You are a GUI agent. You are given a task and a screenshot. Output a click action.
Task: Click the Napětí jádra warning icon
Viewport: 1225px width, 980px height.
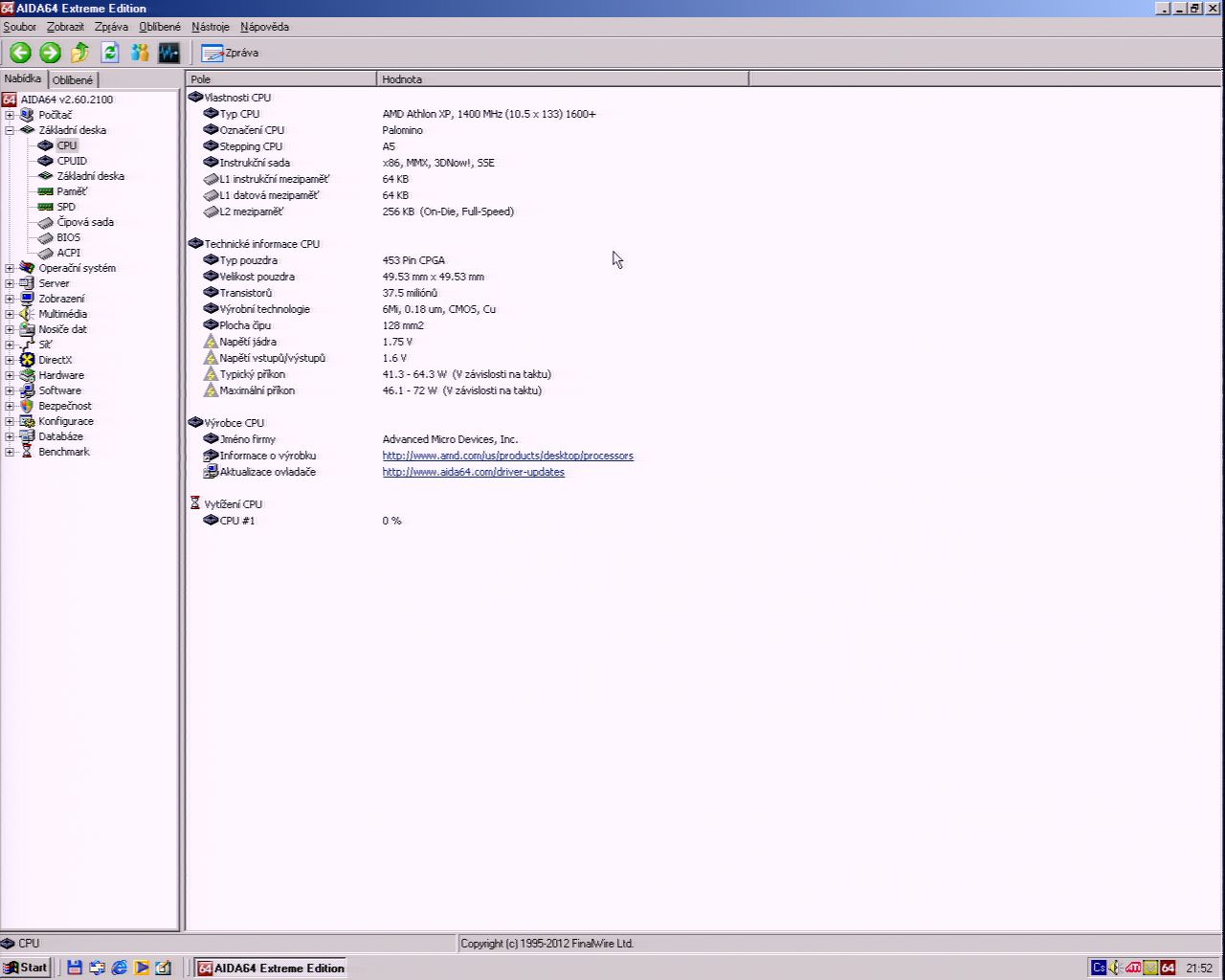pyautogui.click(x=212, y=342)
